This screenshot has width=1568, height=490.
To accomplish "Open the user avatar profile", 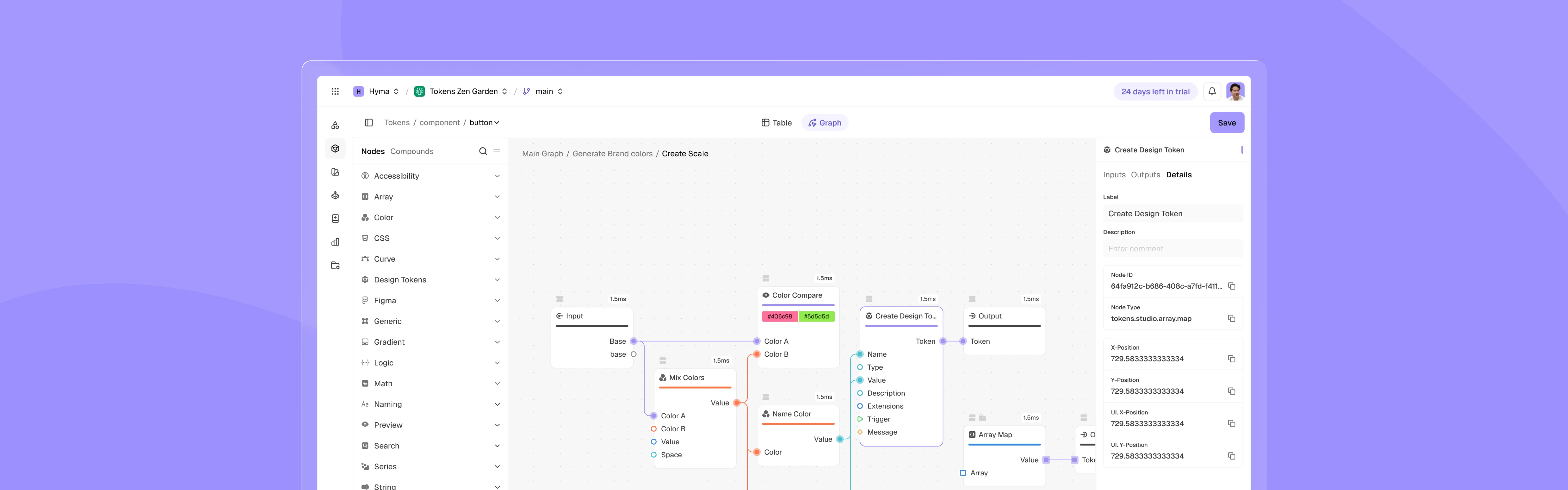I will [1235, 91].
